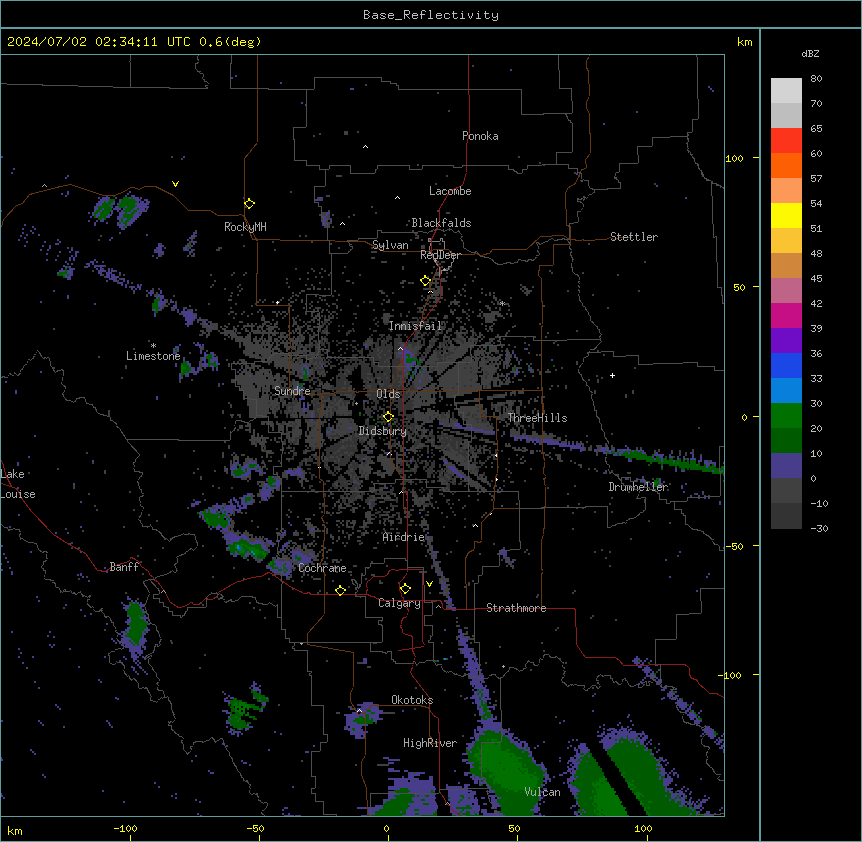
Task: Click the white caret marker west of Lacombe
Action: pos(397,198)
